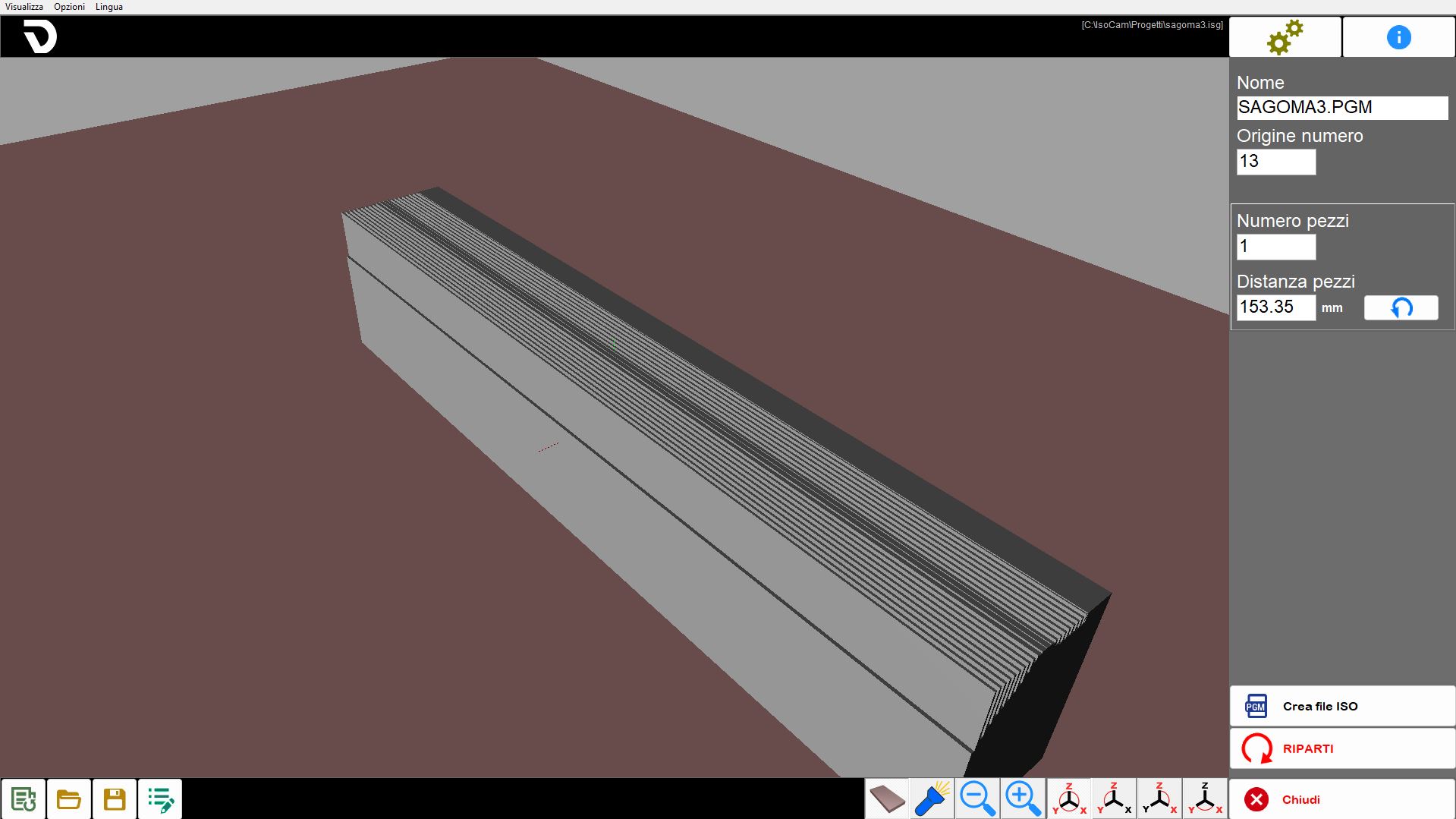Click the Crea file ISO button
1456x819 pixels.
[1342, 706]
